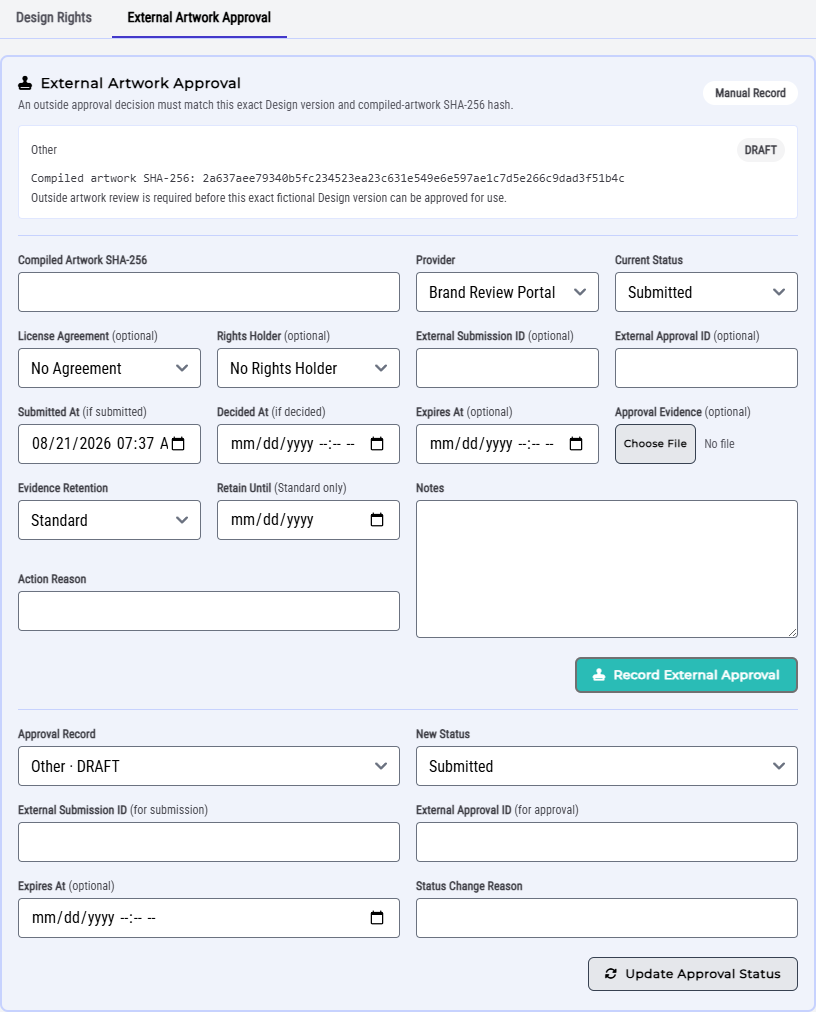Click External Approval ID (for approval) field
Screen dimensions: 816x1012
click(606, 842)
